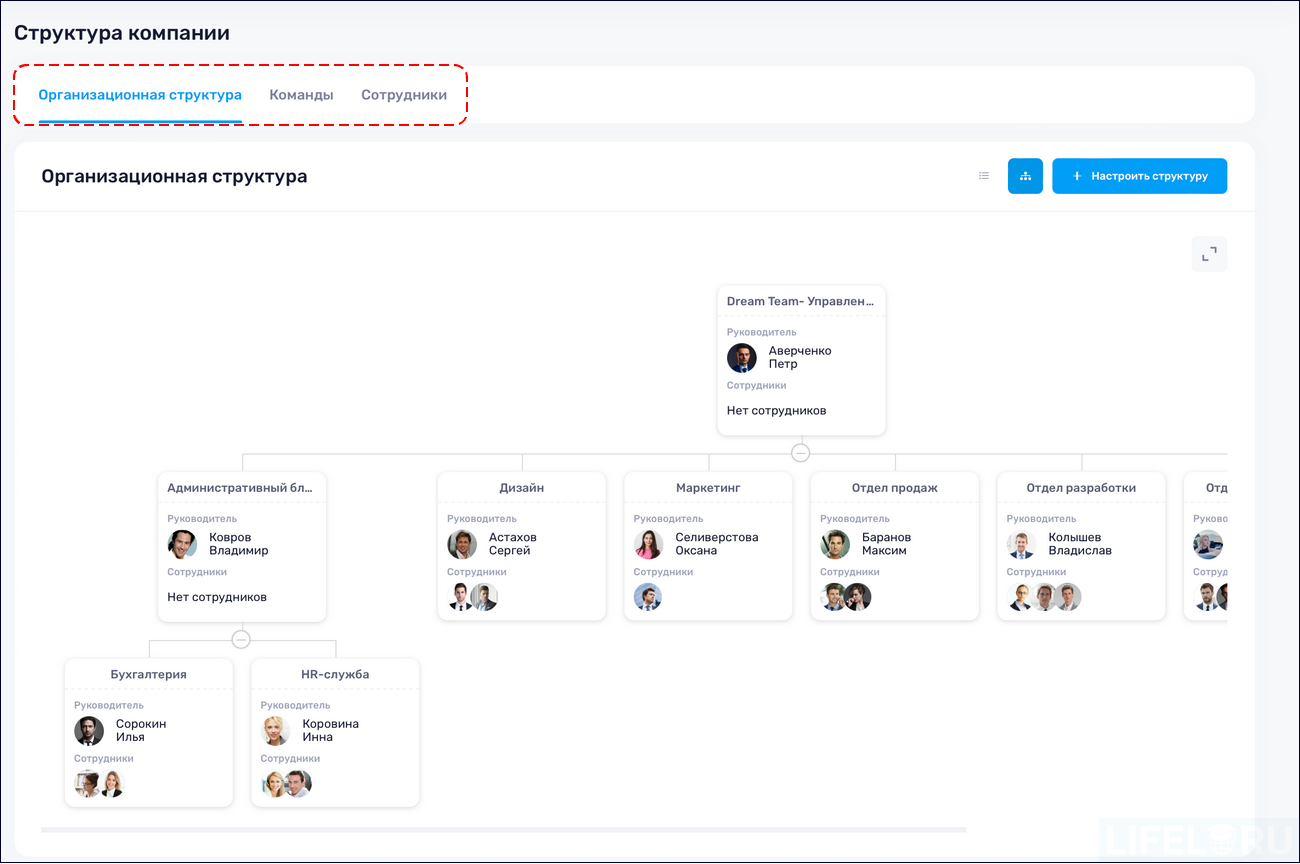This screenshot has width=1300, height=864.
Task: Open the Бухгалтерия department card
Action: [148, 673]
